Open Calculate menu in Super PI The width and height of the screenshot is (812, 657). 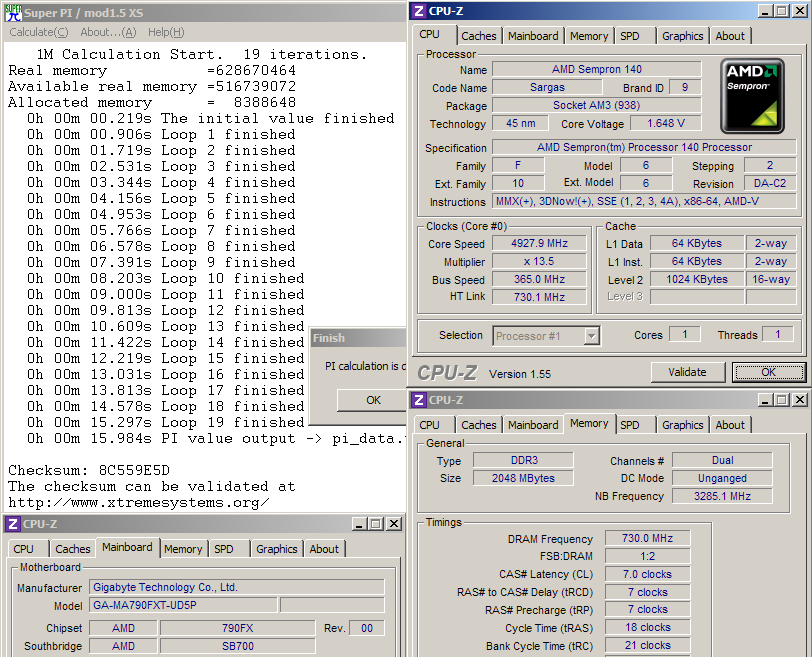click(x=39, y=32)
